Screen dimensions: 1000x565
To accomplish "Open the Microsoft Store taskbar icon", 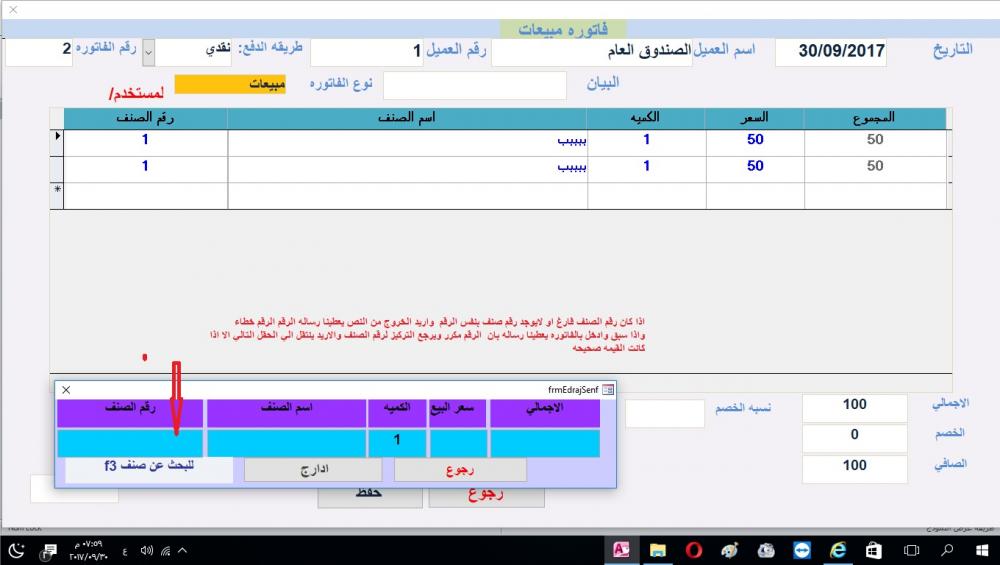I will point(873,550).
